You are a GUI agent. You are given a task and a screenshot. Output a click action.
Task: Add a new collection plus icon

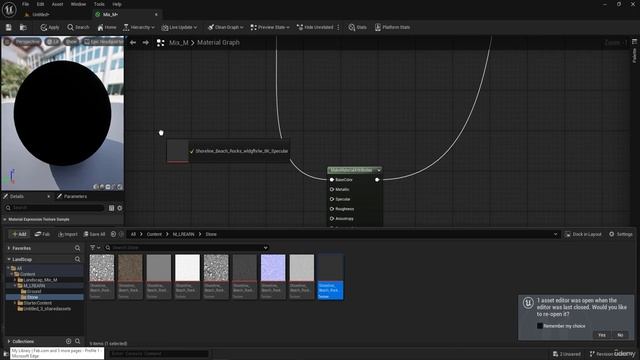point(69,341)
